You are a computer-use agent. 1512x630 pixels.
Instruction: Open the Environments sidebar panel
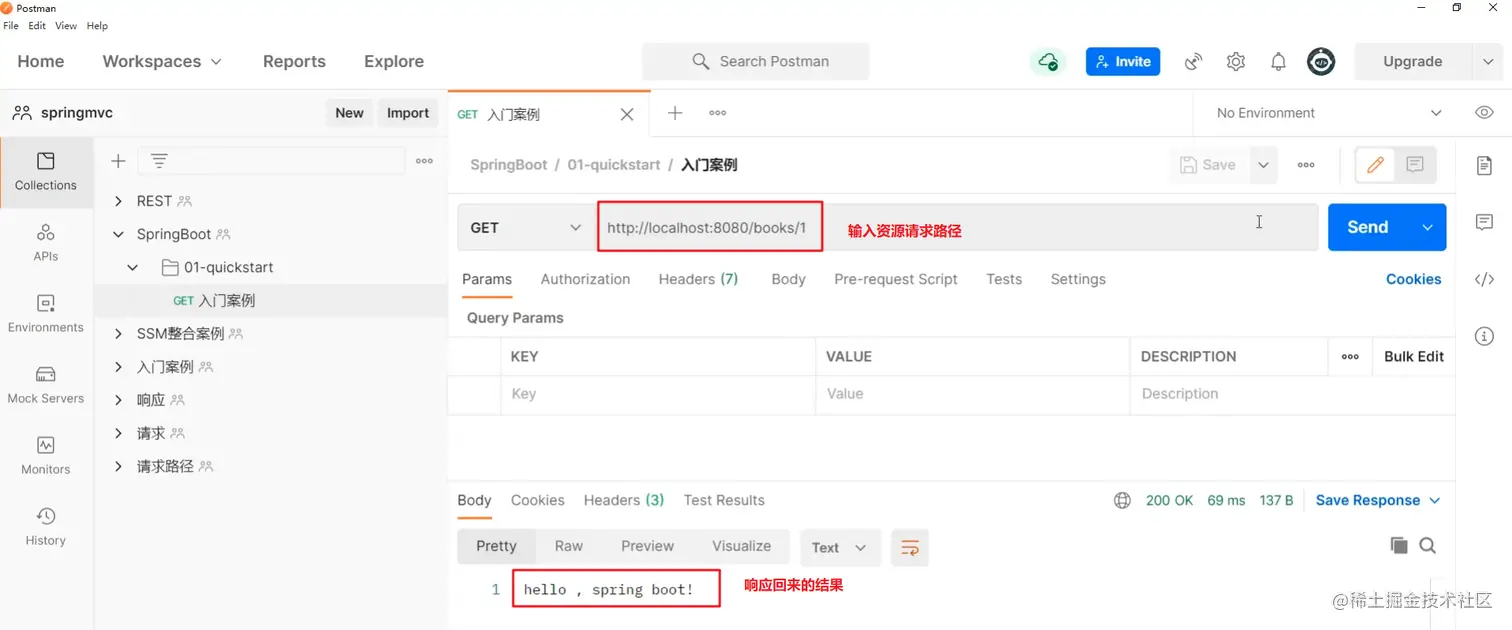(x=46, y=314)
